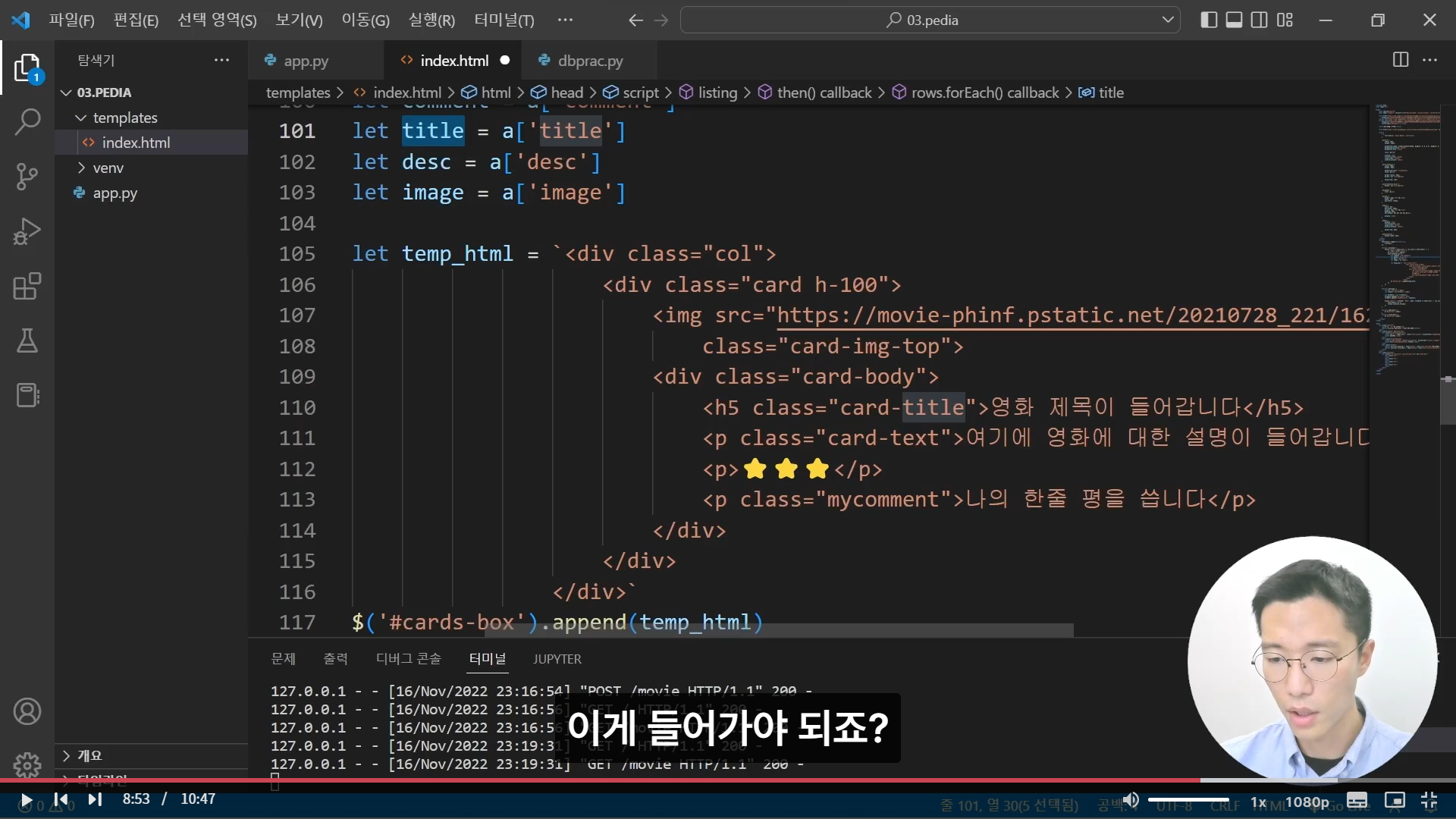The image size is (1456, 819).
Task: Open the notebook icon in activity bar
Action: 27,395
